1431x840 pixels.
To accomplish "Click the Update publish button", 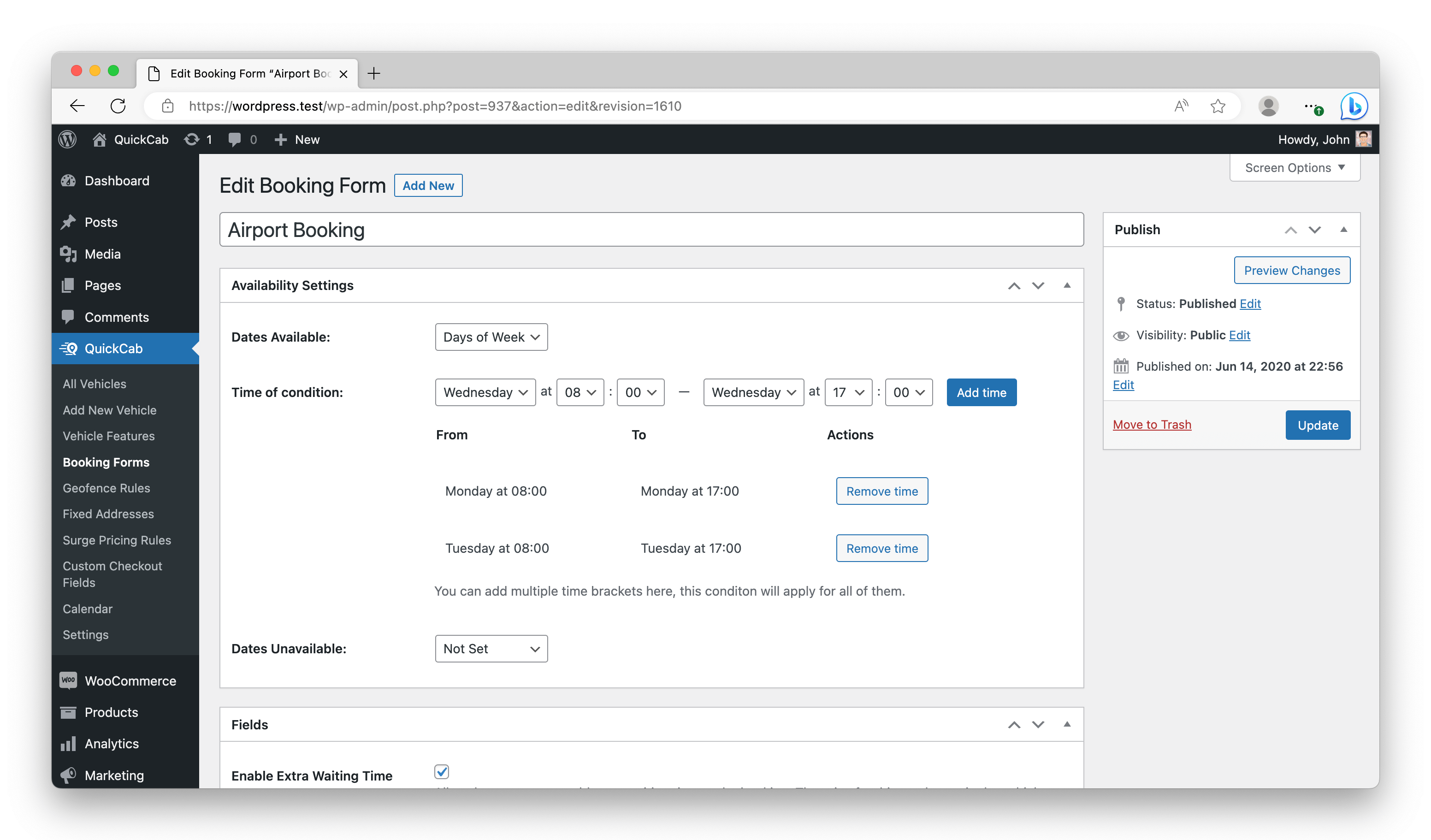I will tap(1317, 424).
